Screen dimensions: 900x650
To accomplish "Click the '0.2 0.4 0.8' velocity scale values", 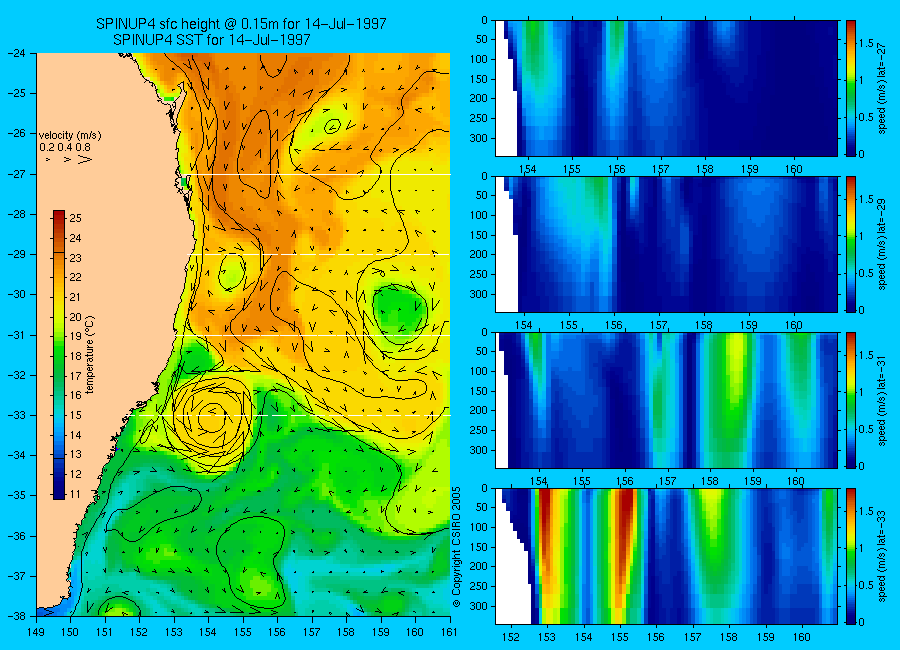I will point(65,148).
